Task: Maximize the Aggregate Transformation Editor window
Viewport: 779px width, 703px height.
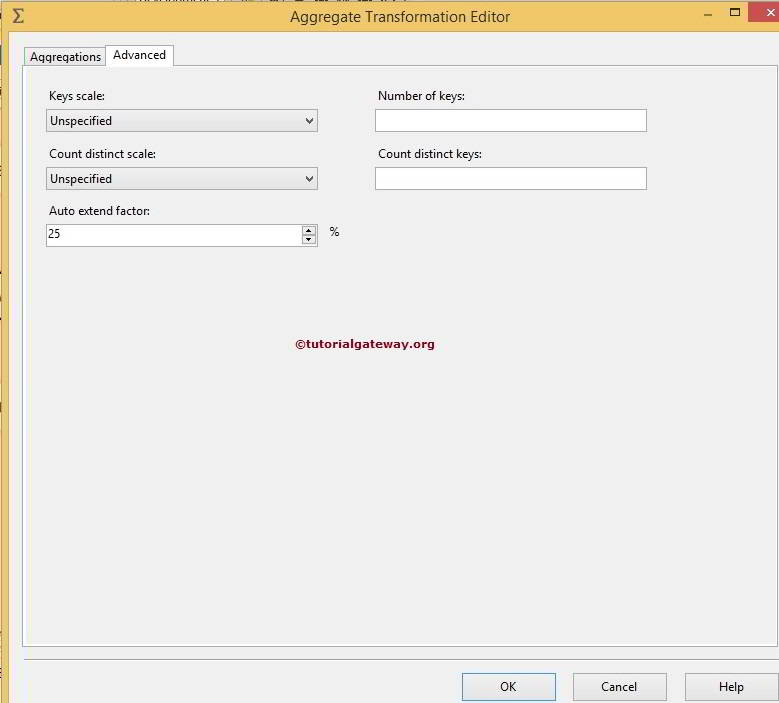Action: [x=735, y=12]
